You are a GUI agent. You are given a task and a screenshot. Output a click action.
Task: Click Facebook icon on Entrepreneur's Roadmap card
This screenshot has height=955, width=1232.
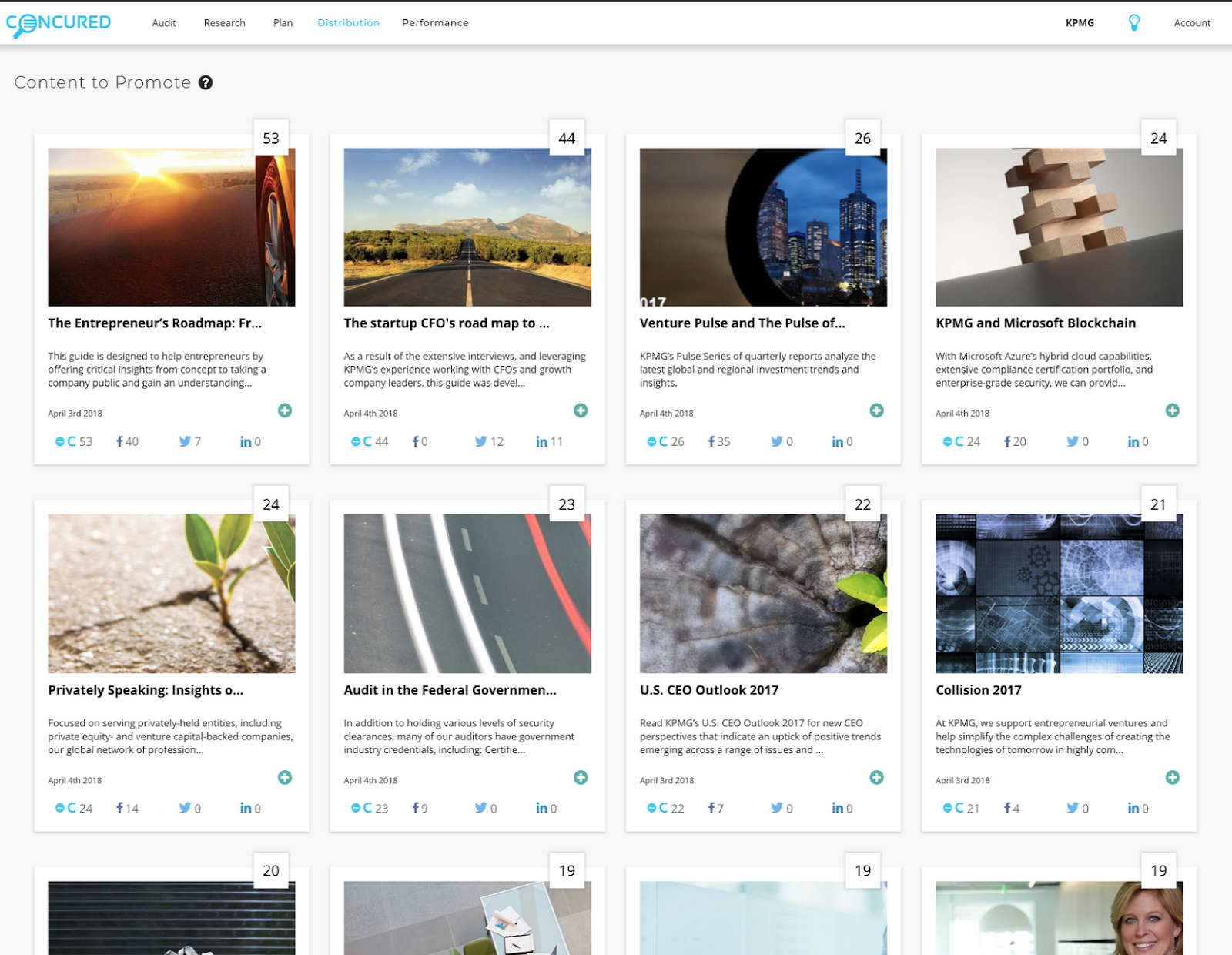pos(119,441)
